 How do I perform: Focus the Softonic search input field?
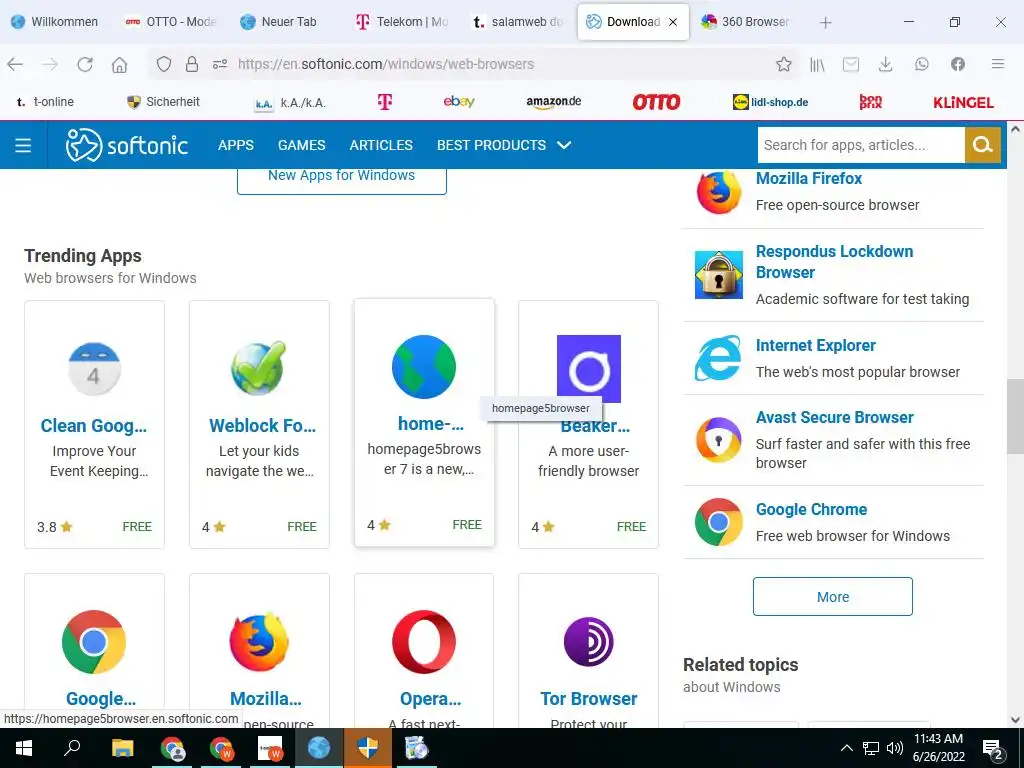(x=861, y=145)
